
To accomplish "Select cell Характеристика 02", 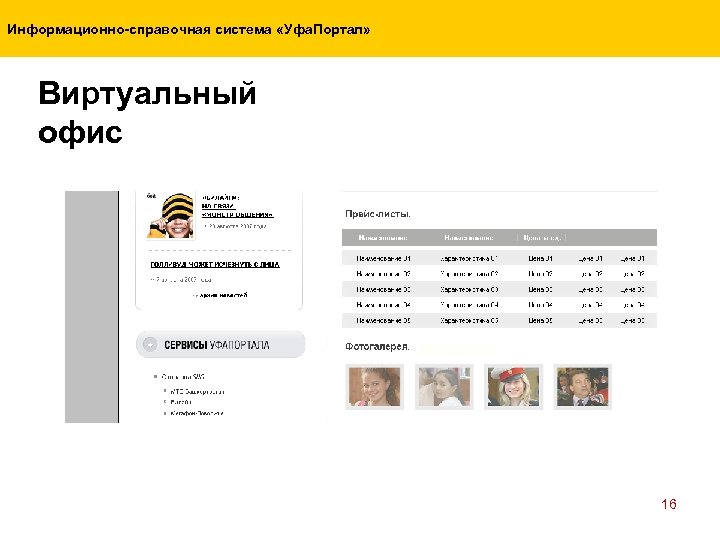I will tap(469, 274).
